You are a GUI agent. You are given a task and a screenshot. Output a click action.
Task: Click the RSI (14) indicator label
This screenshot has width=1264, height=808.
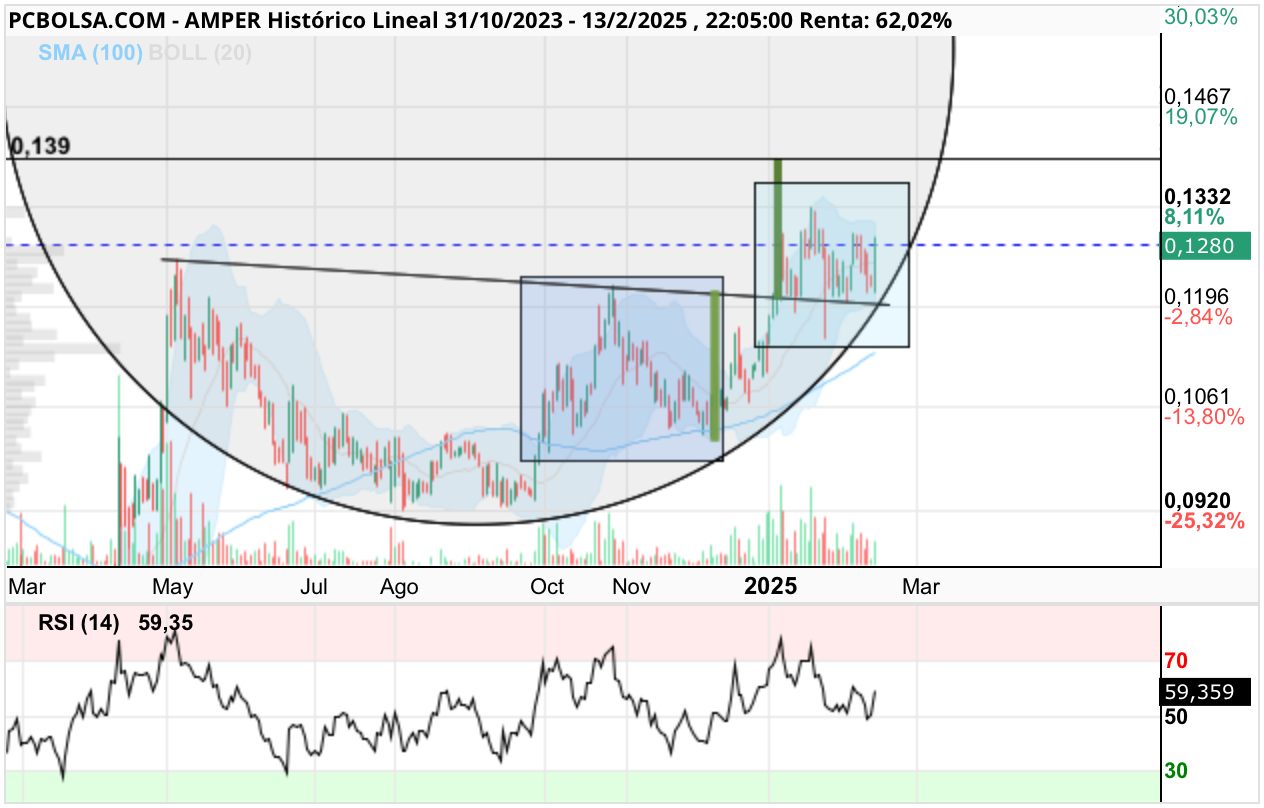[78, 623]
